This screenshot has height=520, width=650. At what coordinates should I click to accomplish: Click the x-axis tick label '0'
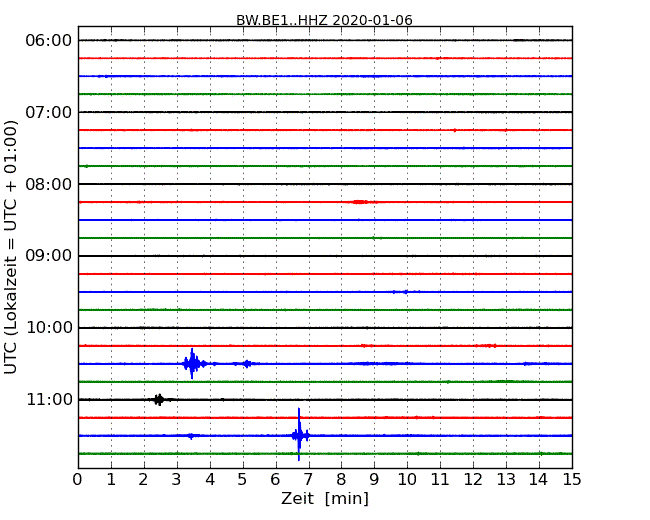coord(78,480)
